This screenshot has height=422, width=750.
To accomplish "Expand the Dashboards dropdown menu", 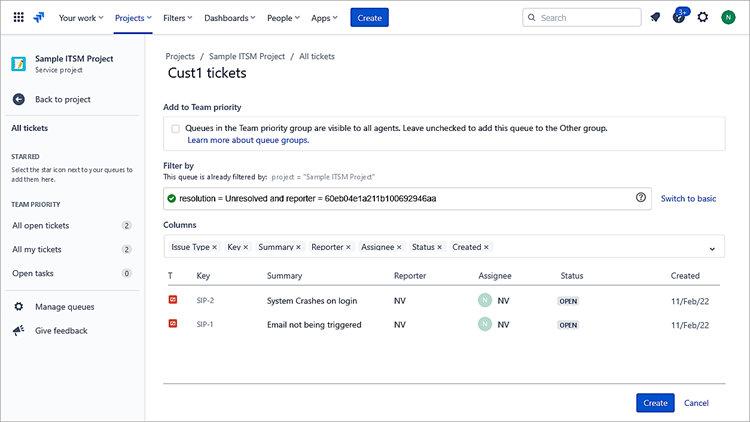I will (x=229, y=17).
